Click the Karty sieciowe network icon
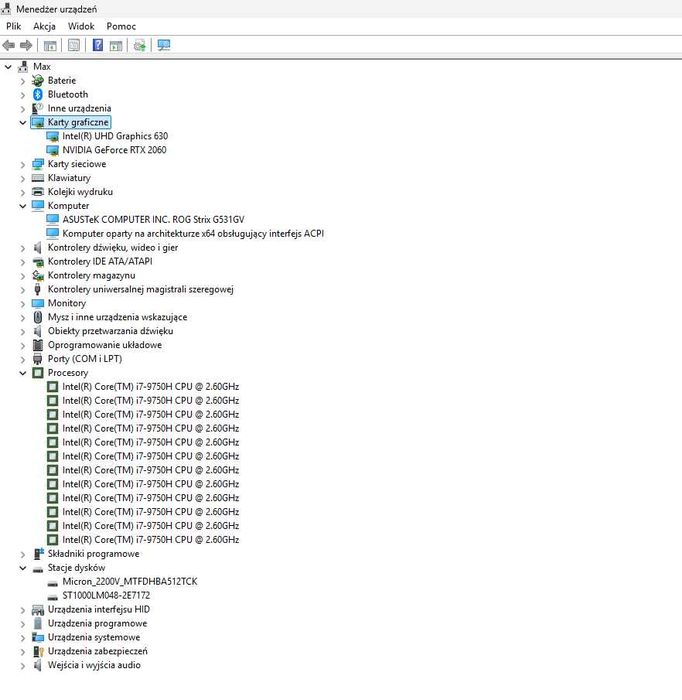 pyautogui.click(x=38, y=164)
